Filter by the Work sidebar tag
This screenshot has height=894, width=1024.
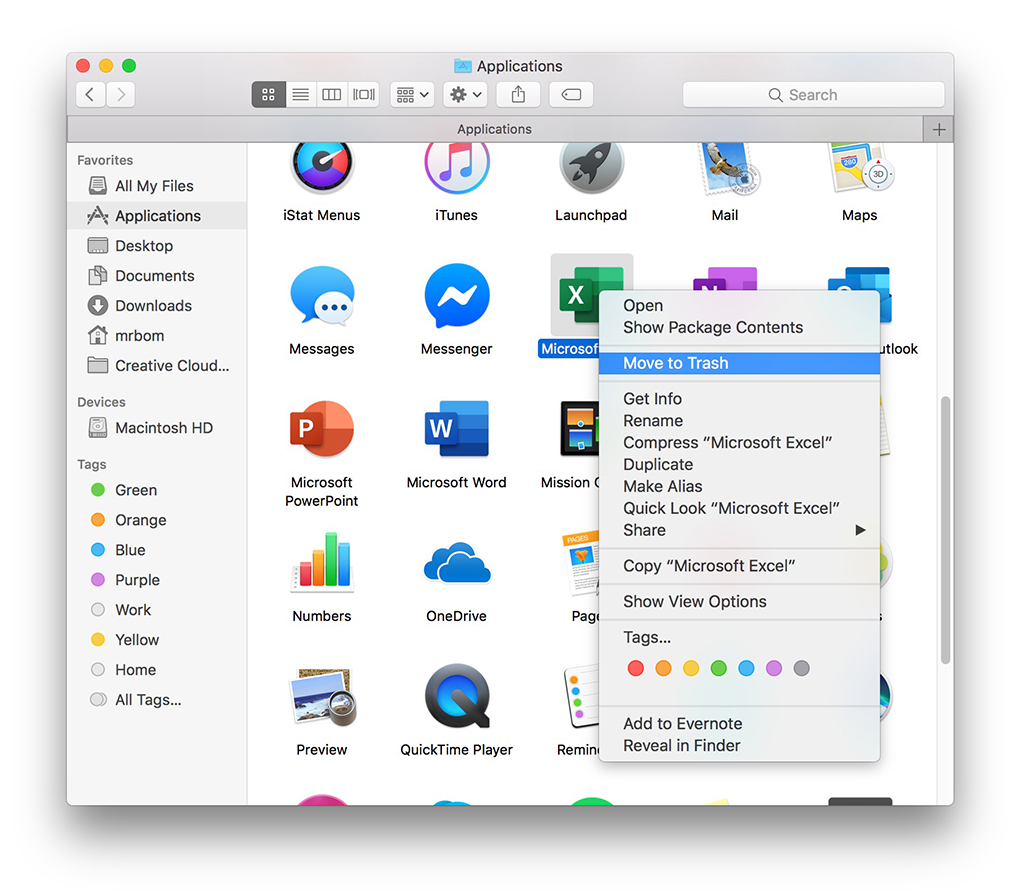pos(157,610)
